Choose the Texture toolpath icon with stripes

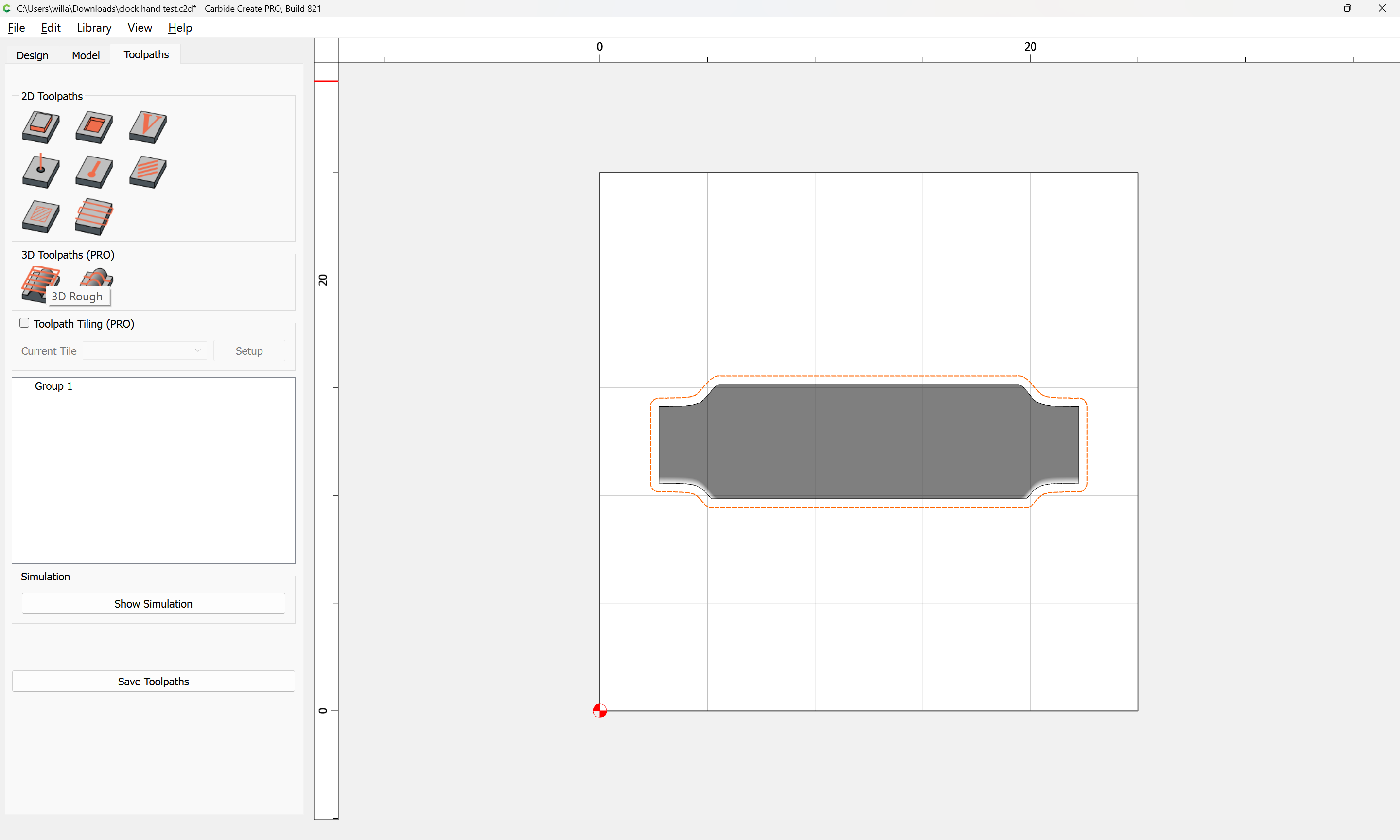(x=148, y=172)
